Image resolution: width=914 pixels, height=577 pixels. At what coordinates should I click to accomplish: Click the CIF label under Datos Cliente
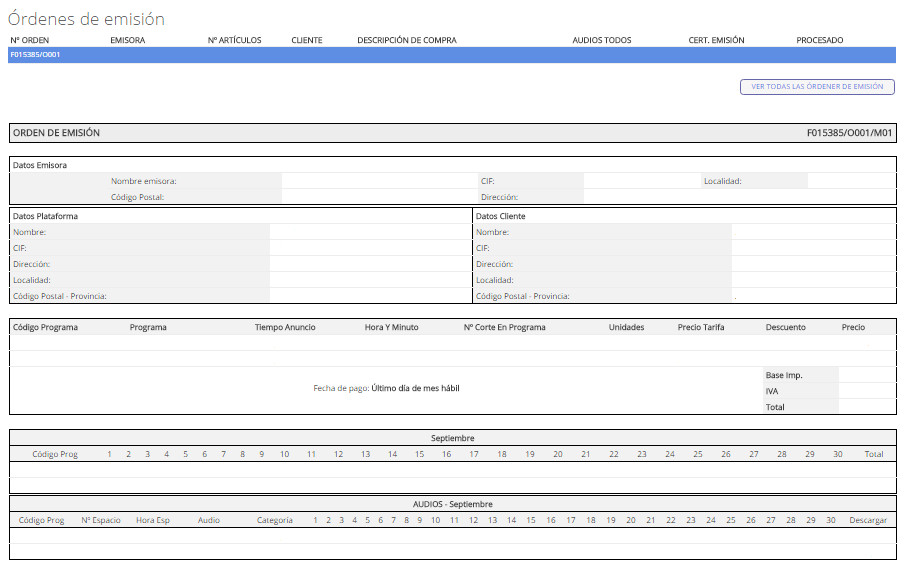482,248
